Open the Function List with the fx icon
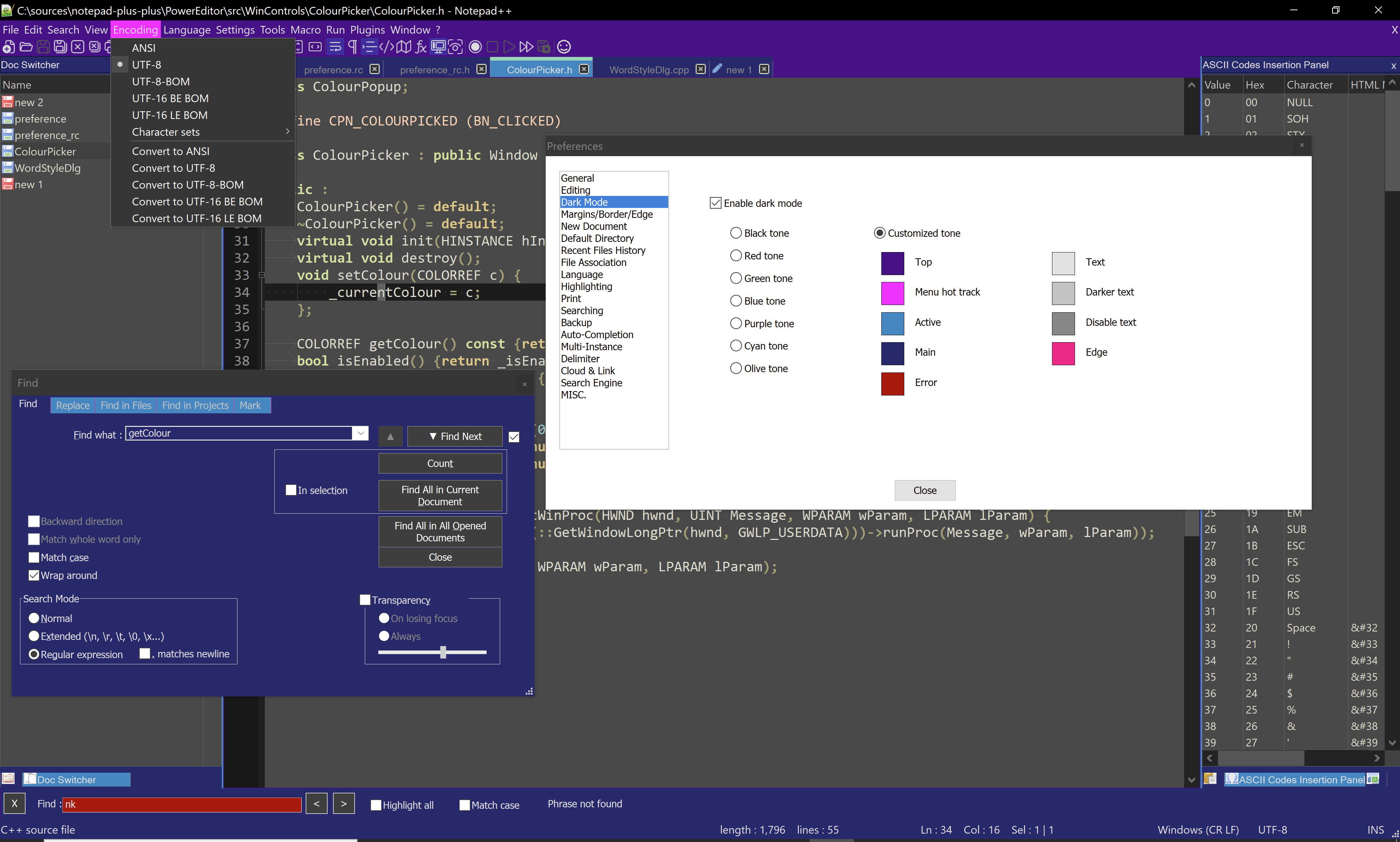Screen dimensions: 1400x842 (420, 47)
